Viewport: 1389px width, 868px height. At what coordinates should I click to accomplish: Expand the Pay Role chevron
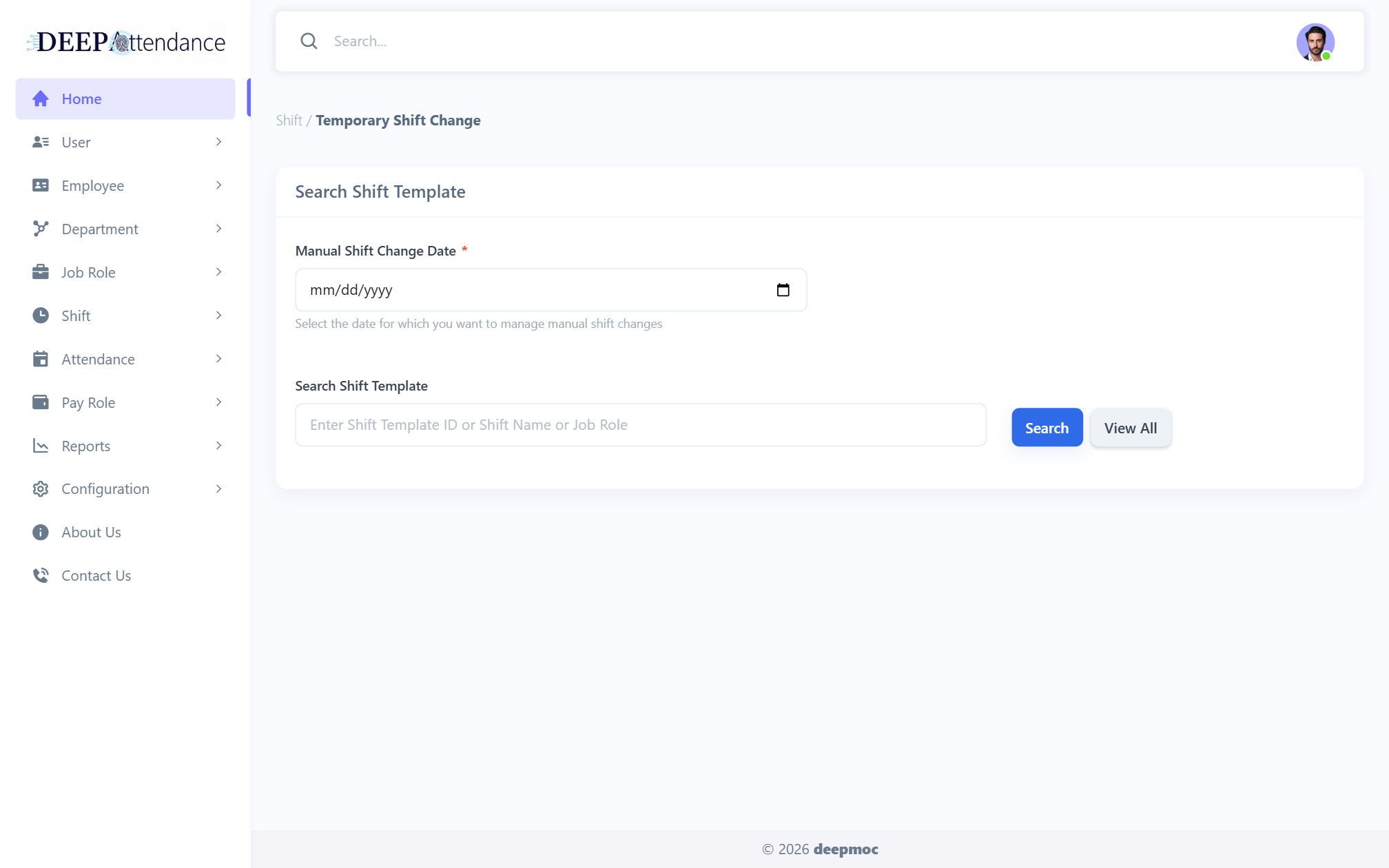[218, 402]
